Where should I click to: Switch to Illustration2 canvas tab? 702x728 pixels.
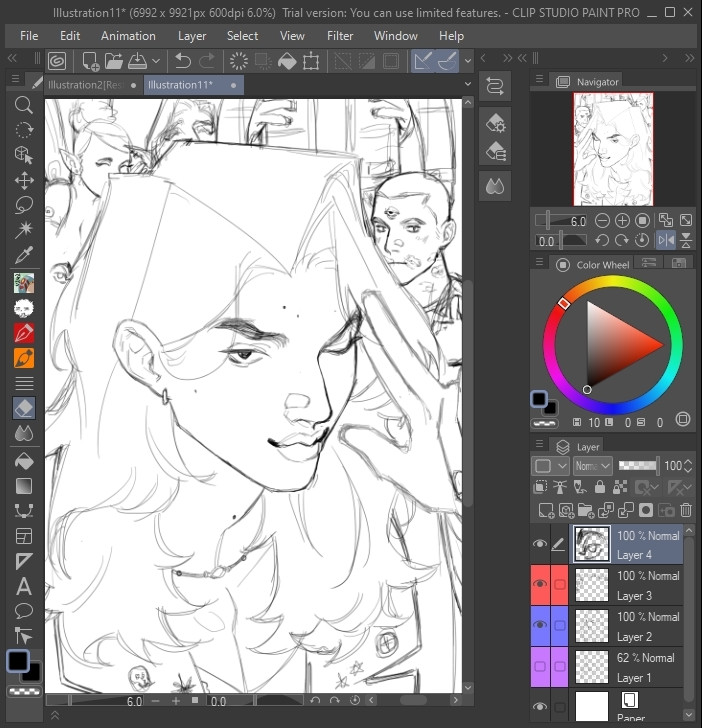(92, 85)
